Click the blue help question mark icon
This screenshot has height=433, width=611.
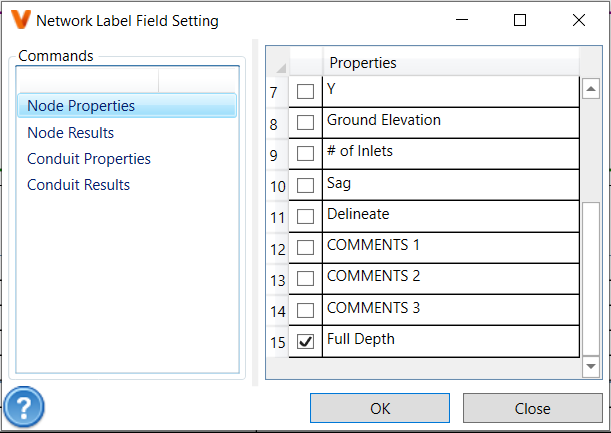22,408
